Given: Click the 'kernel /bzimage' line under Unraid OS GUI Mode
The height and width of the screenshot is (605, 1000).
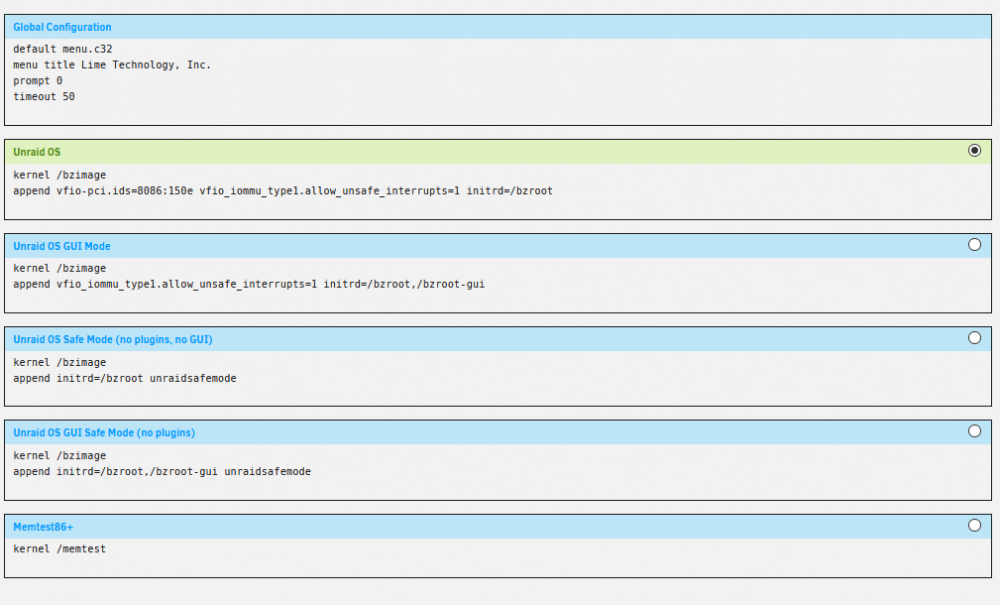Looking at the screenshot, I should pyautogui.click(x=59, y=268).
